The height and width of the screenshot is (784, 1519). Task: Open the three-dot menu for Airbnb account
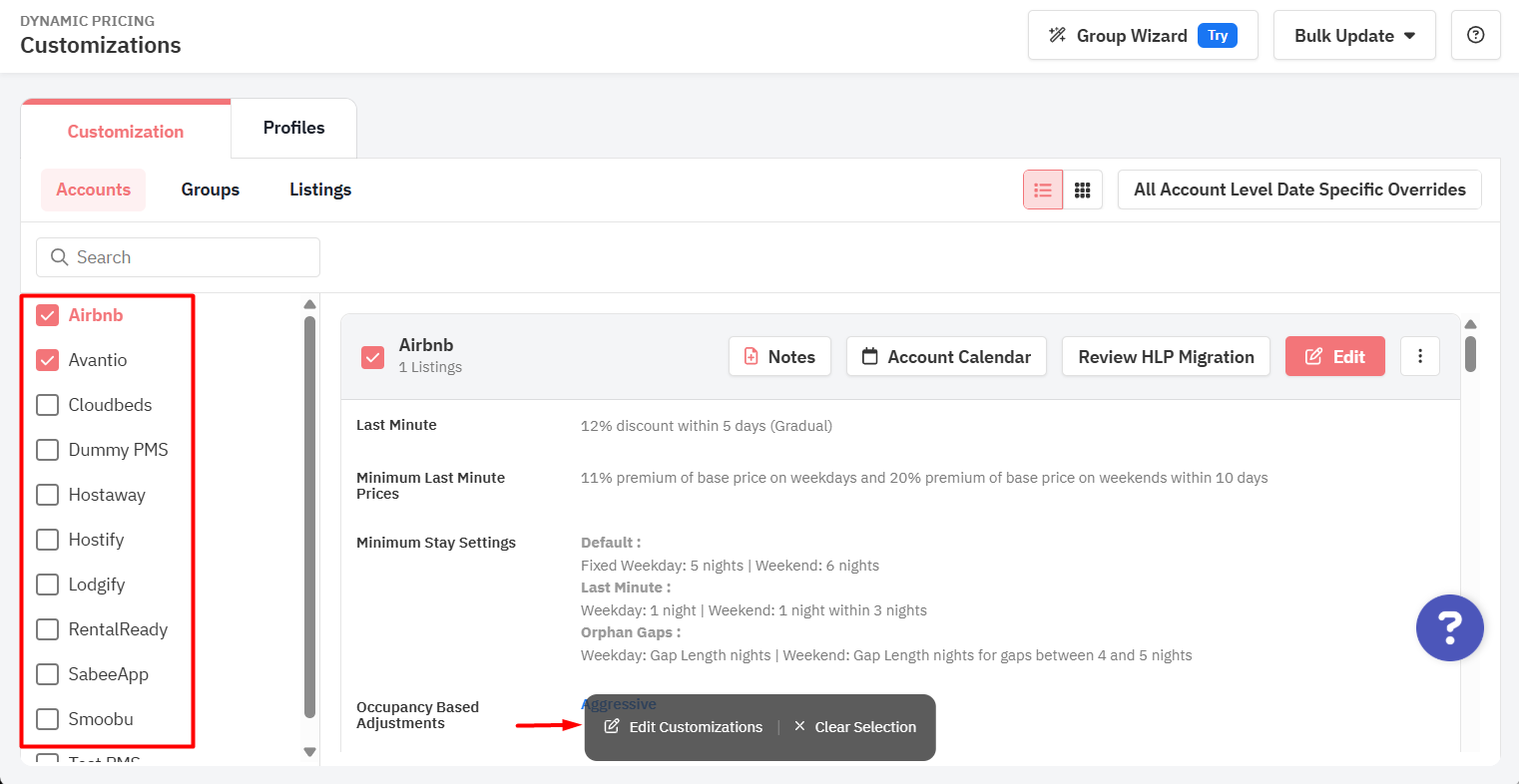(1419, 356)
